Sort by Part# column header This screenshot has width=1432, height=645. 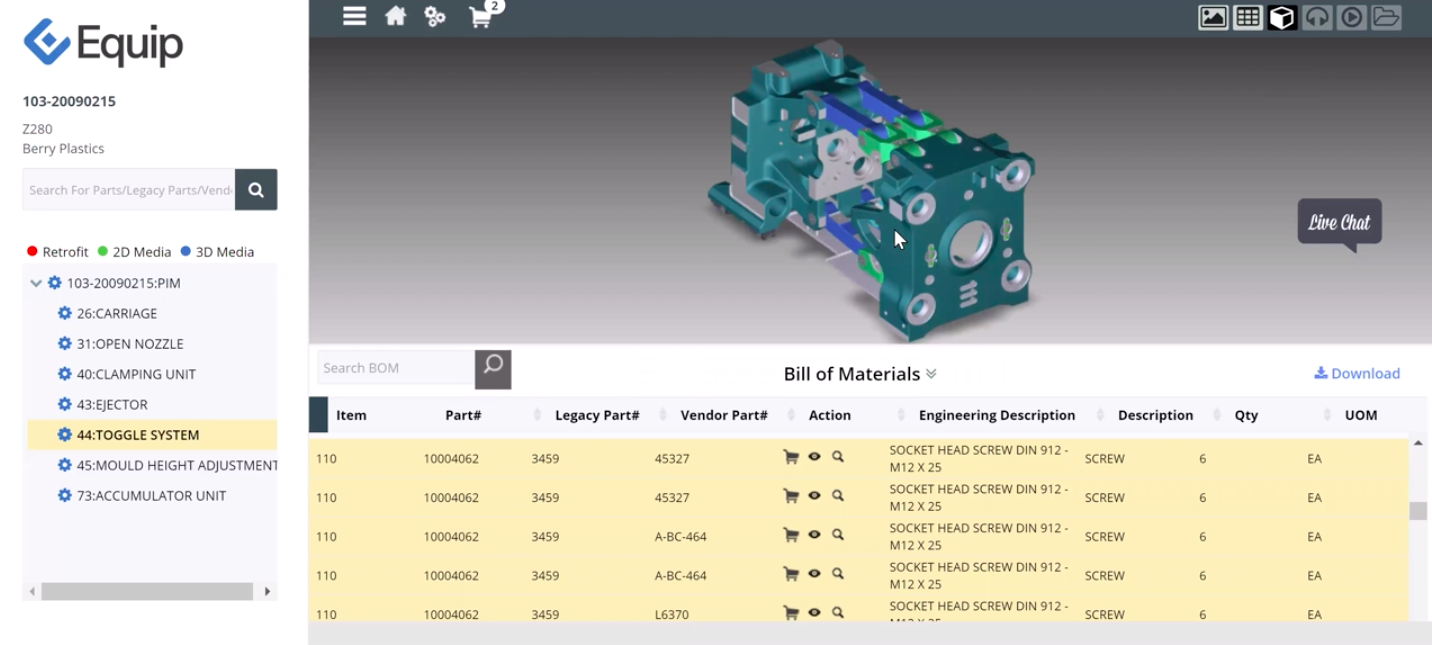(463, 415)
